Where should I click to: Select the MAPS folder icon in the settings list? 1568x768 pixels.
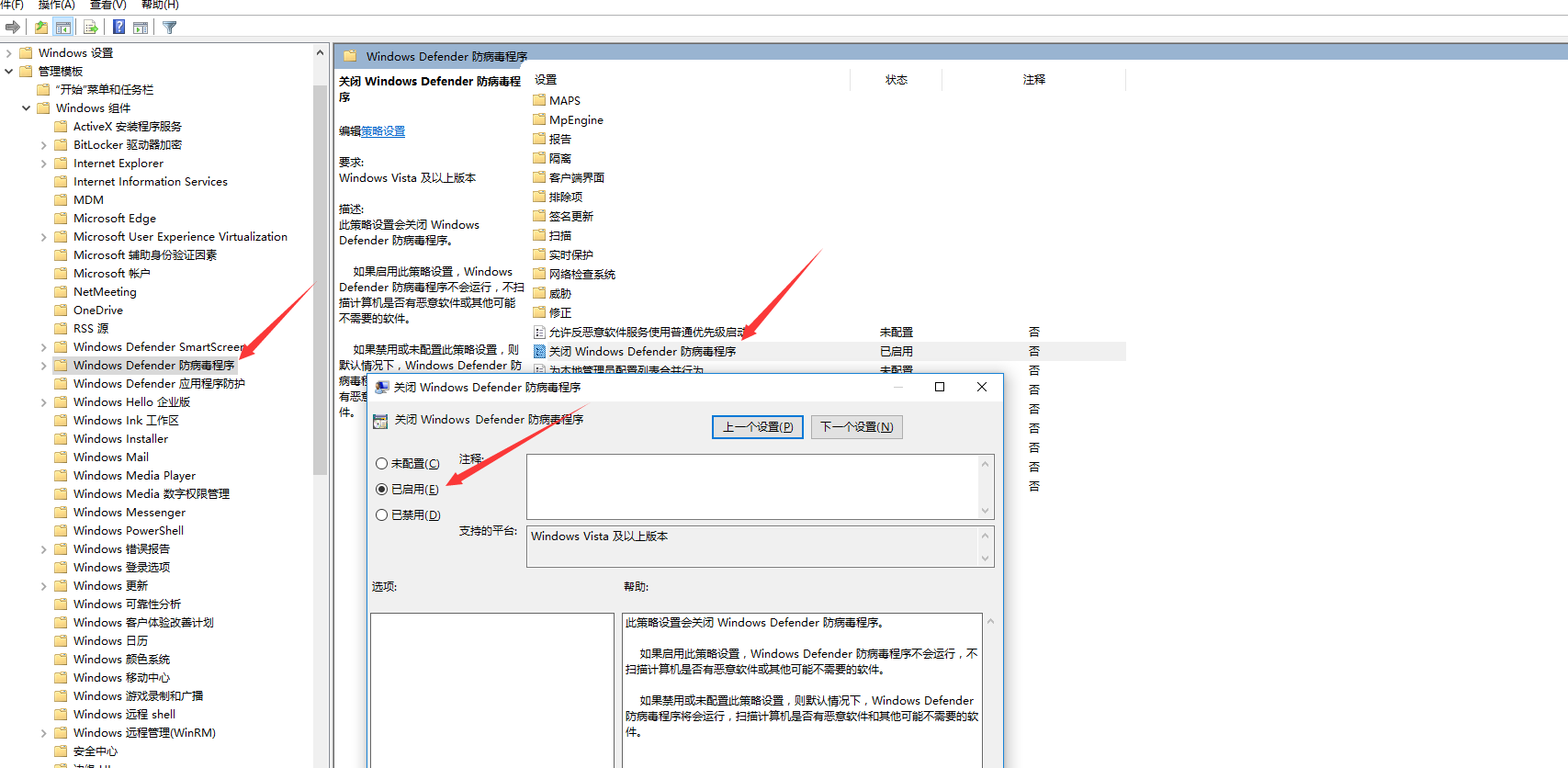[540, 100]
